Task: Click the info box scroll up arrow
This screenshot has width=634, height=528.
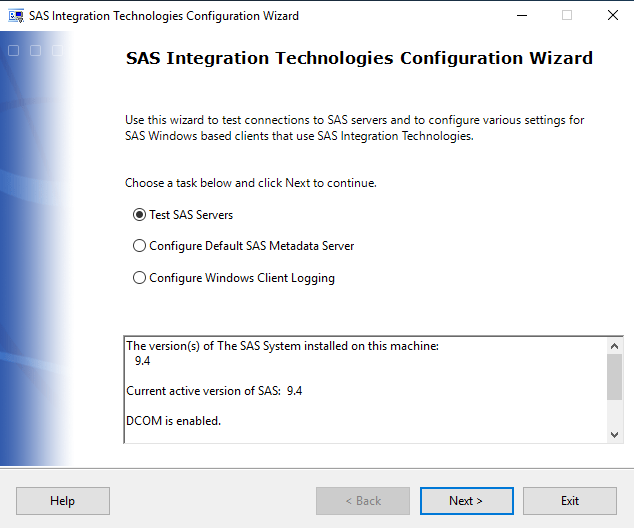Action: click(615, 345)
